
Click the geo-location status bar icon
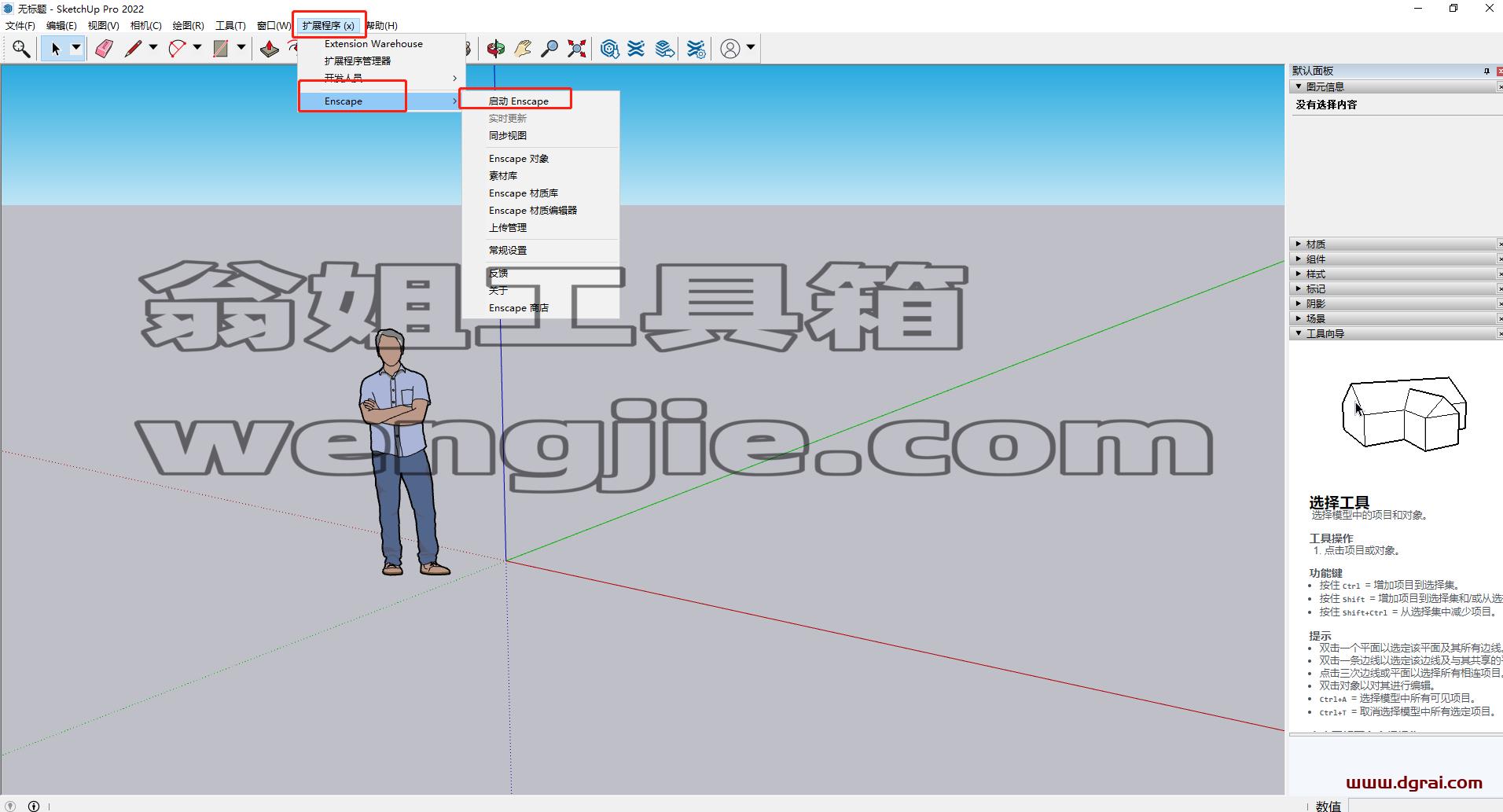pyautogui.click(x=10, y=806)
